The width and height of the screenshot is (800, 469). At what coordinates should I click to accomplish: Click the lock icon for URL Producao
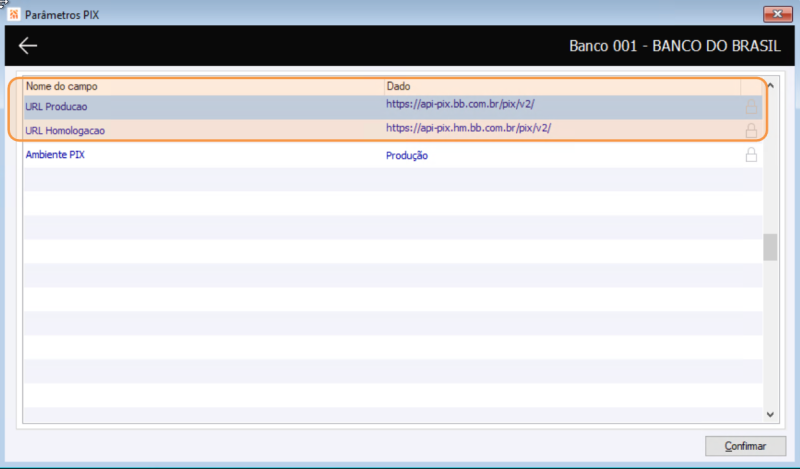751,107
